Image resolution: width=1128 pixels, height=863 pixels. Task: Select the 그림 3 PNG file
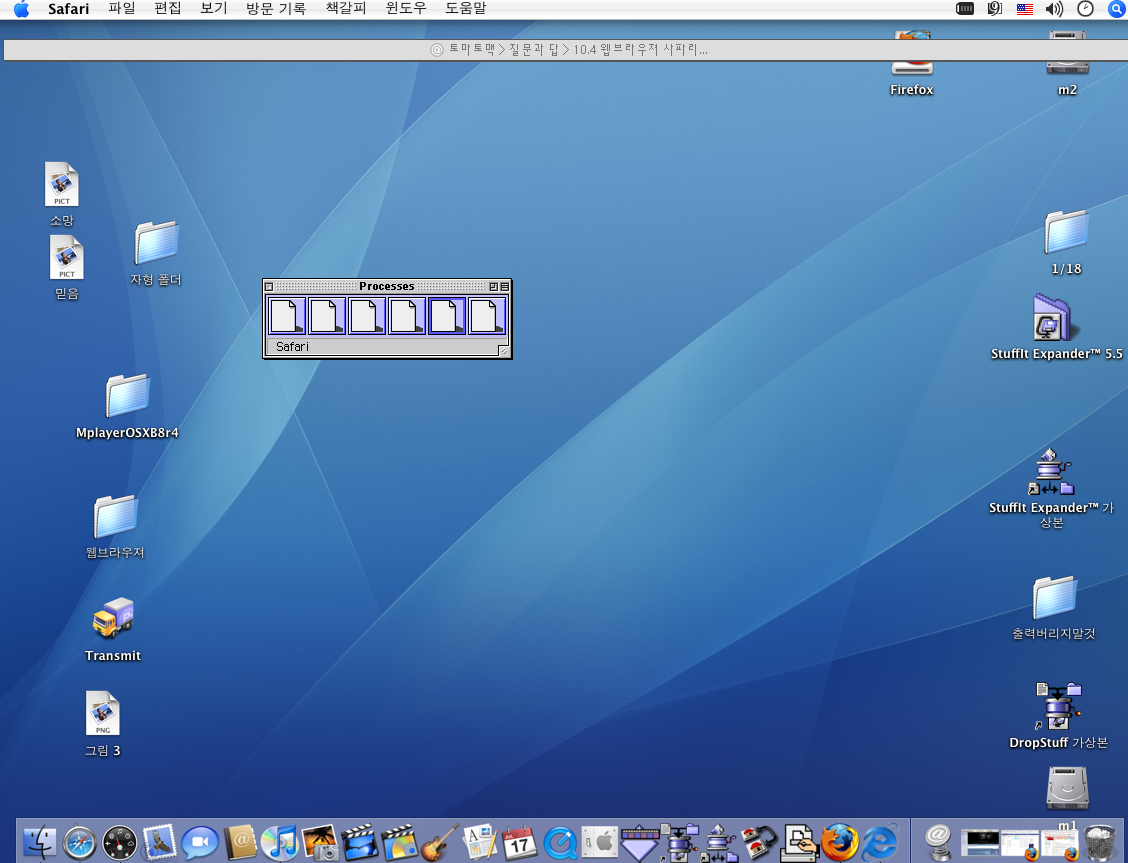(102, 714)
